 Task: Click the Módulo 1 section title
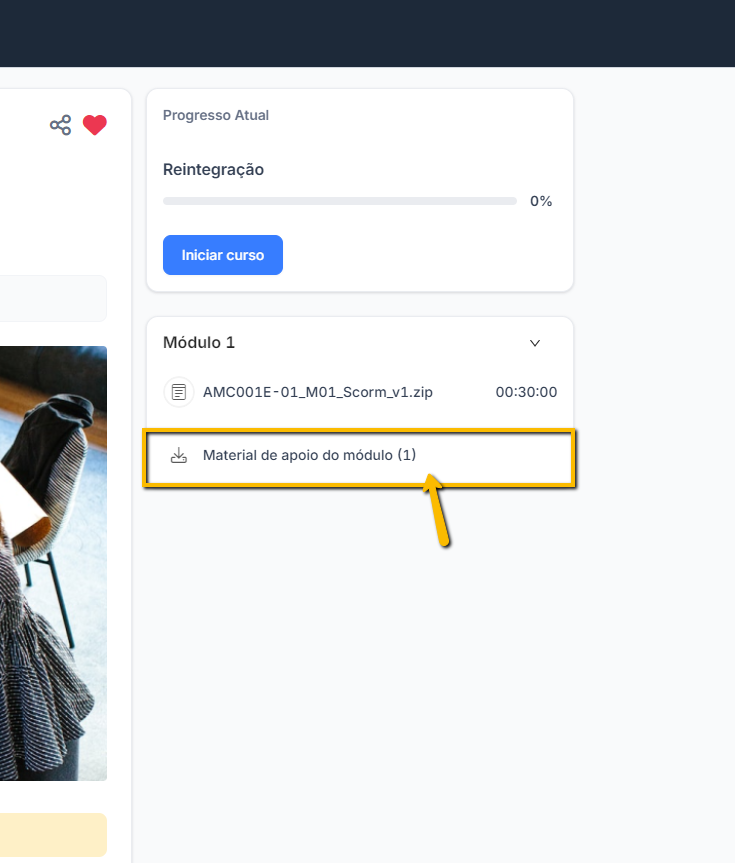199,342
